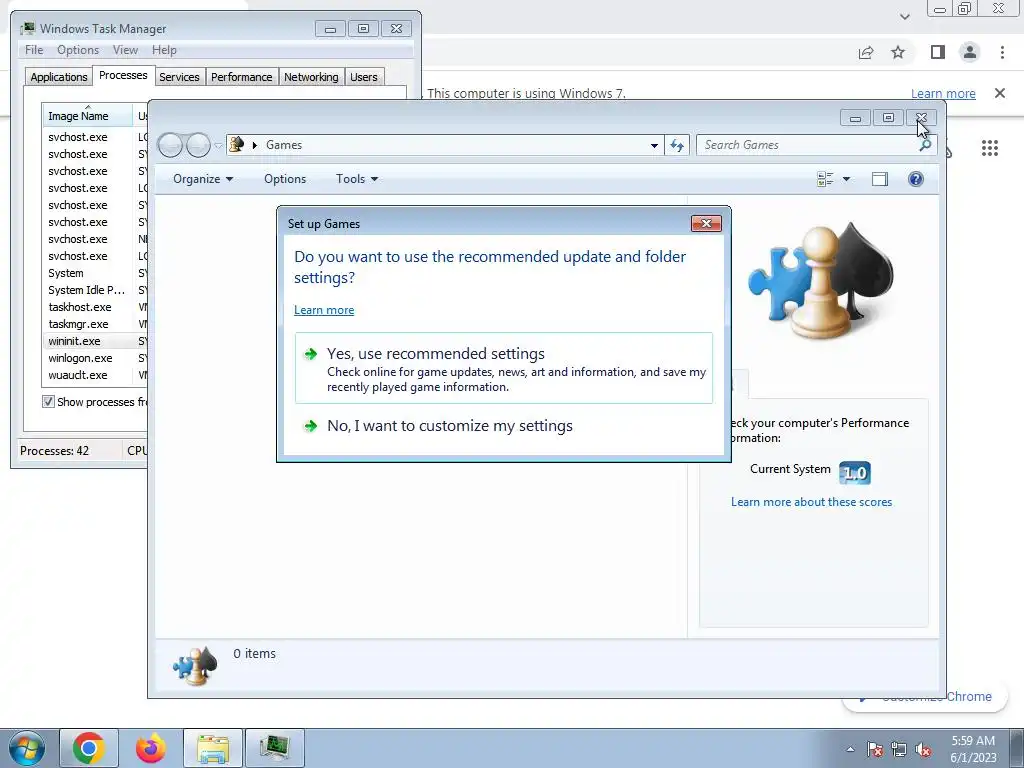Click the muted volume tray icon
1024x768 pixels.
point(923,750)
